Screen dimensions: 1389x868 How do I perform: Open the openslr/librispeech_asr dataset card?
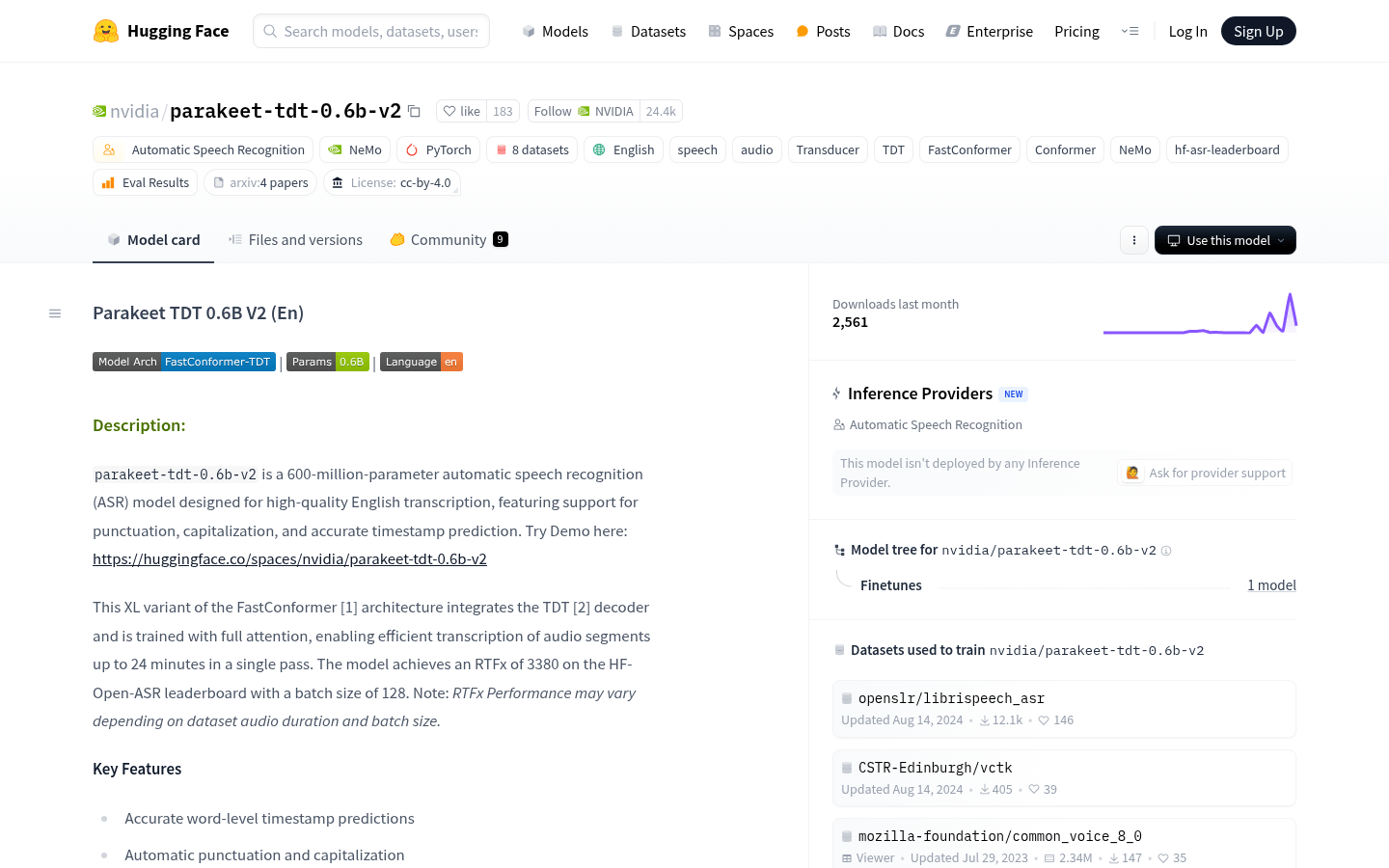click(1064, 709)
